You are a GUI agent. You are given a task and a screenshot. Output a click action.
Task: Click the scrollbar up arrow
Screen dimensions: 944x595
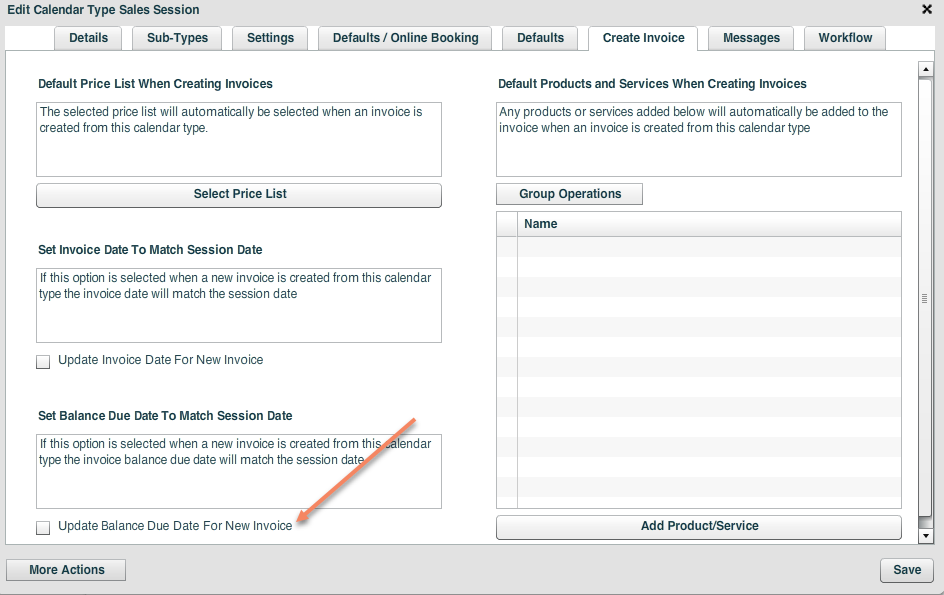click(925, 70)
